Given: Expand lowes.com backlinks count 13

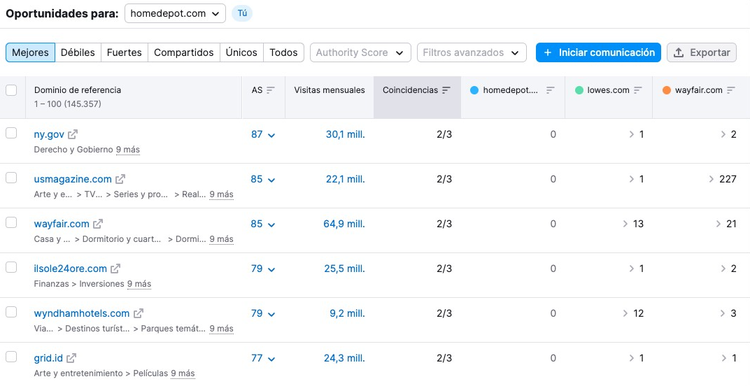Looking at the screenshot, I should pos(633,224).
